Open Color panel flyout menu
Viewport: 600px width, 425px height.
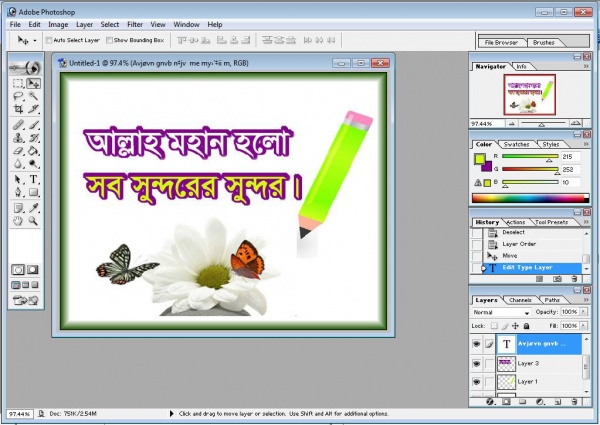[x=586, y=144]
